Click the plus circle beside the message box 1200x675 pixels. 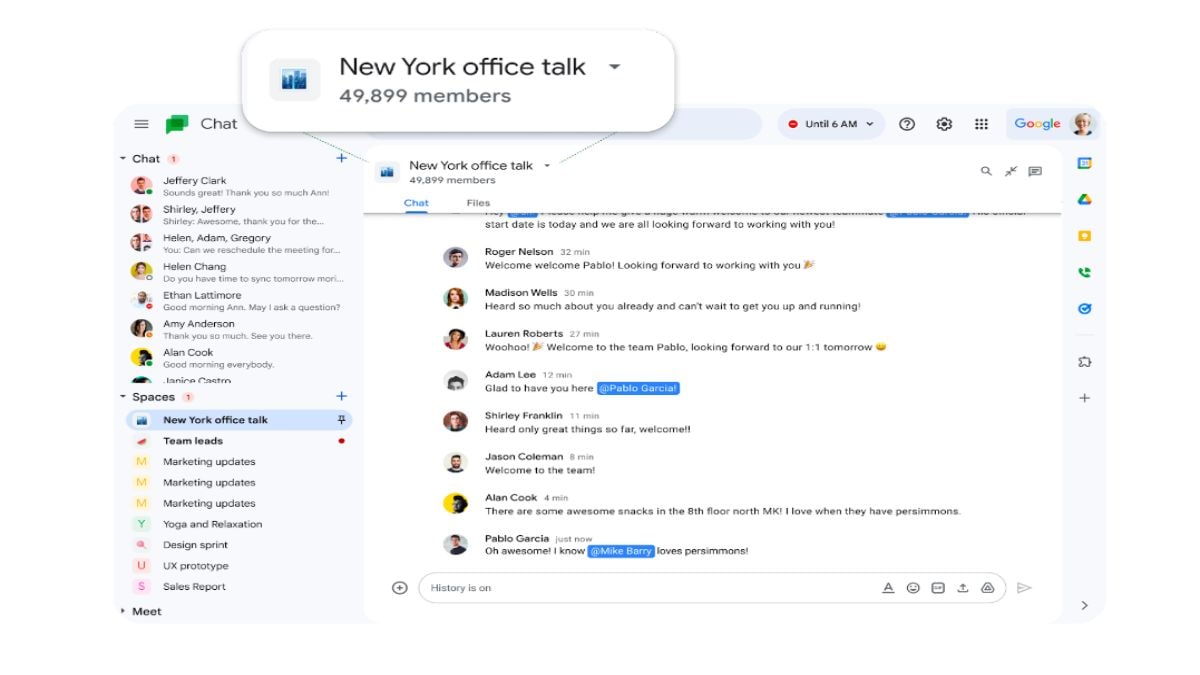(x=400, y=588)
